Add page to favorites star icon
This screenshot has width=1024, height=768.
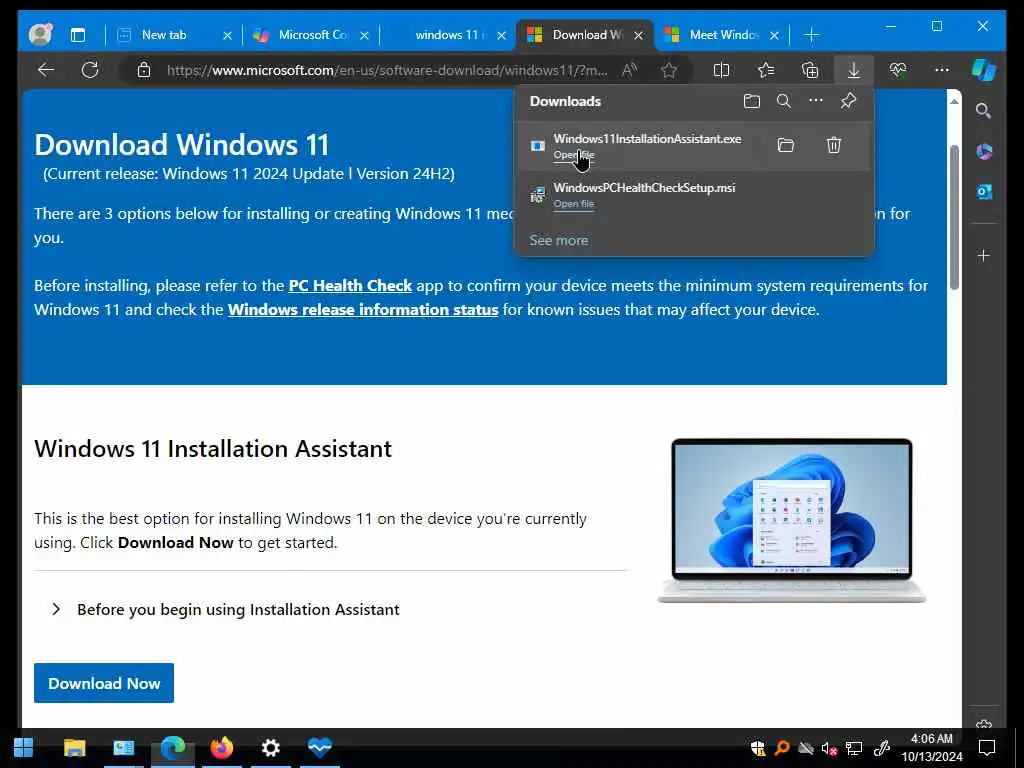coord(669,70)
